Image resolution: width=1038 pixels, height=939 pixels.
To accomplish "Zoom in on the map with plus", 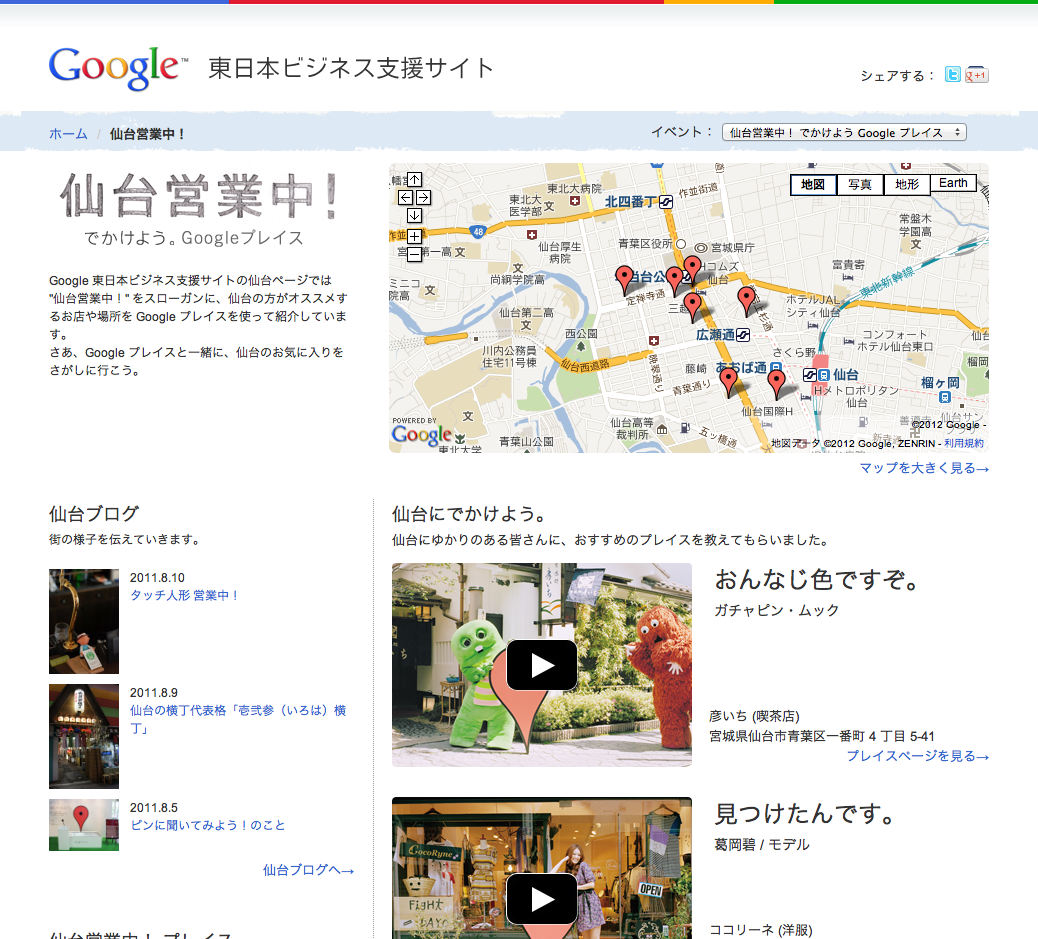I will [414, 236].
